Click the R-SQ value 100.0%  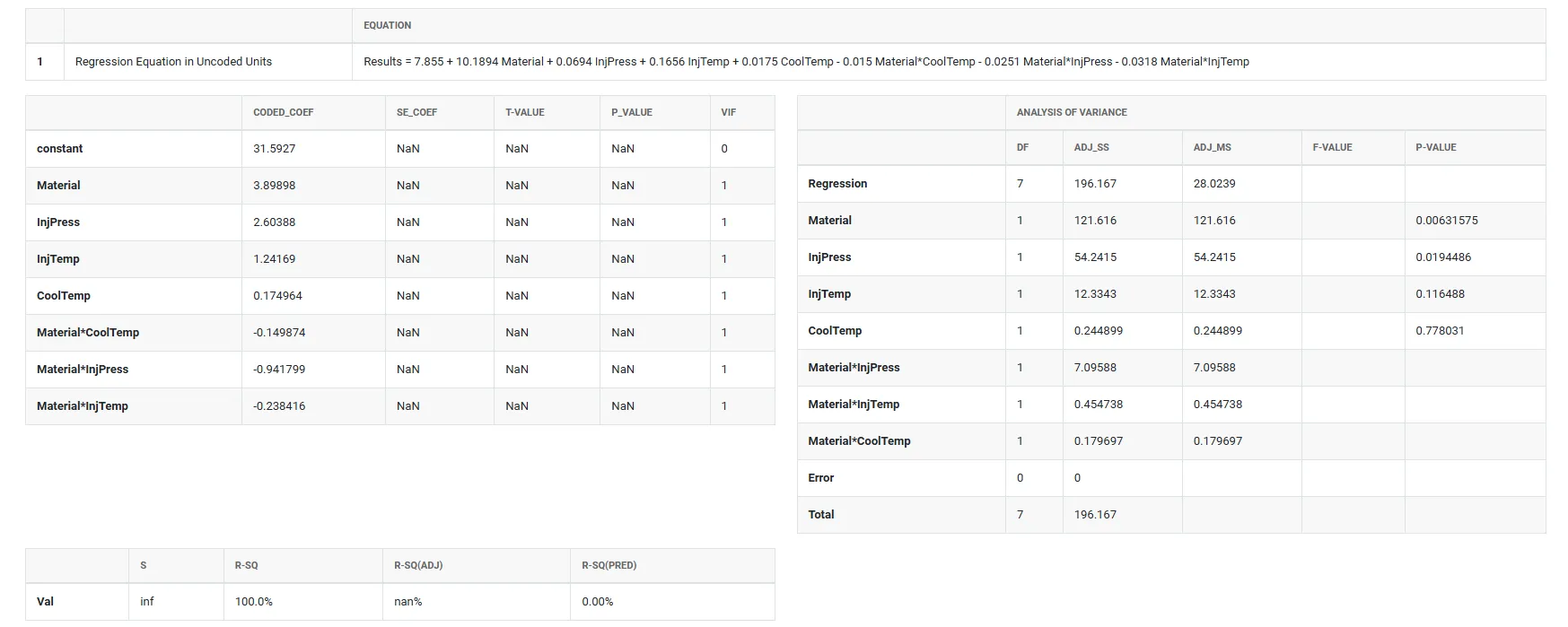(254, 602)
